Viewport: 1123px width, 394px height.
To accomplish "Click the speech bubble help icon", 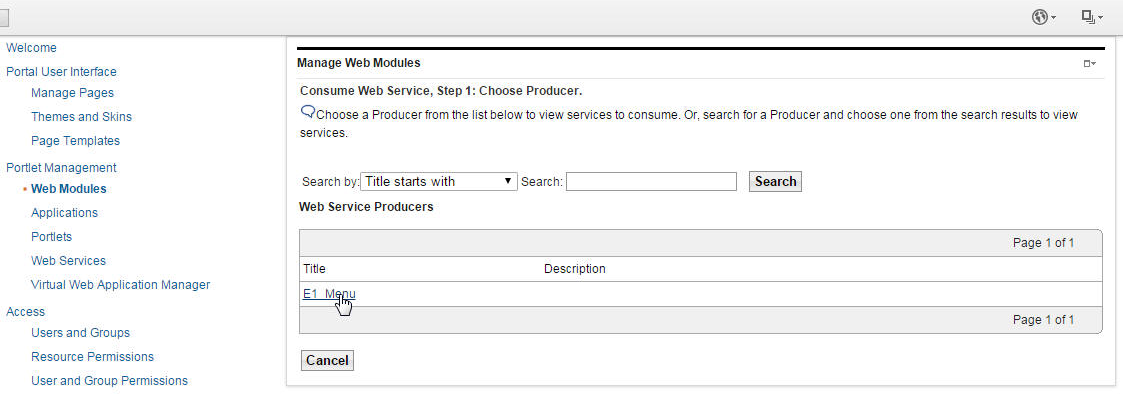I will (x=307, y=112).
